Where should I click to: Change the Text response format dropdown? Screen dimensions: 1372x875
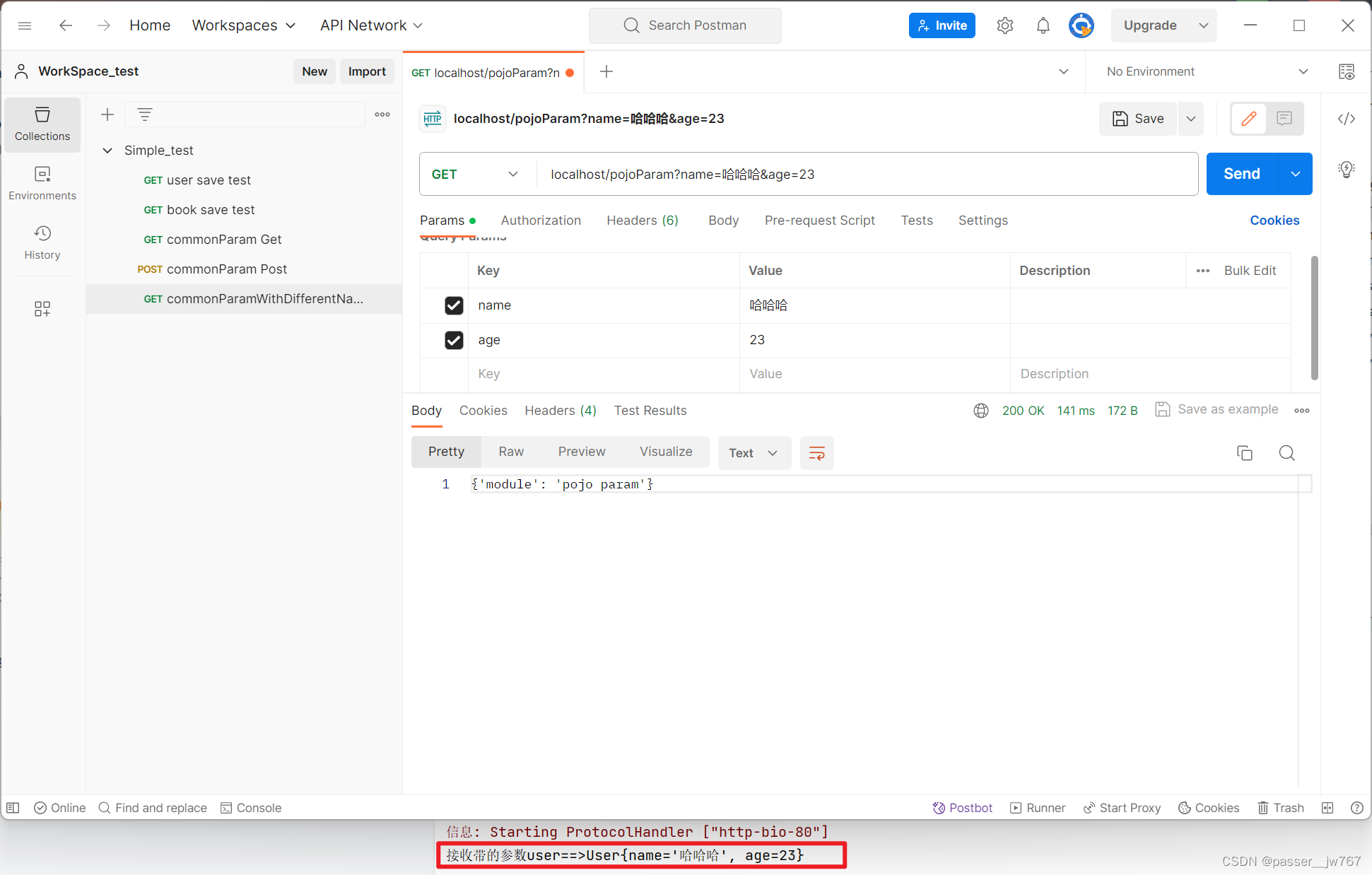click(x=754, y=453)
